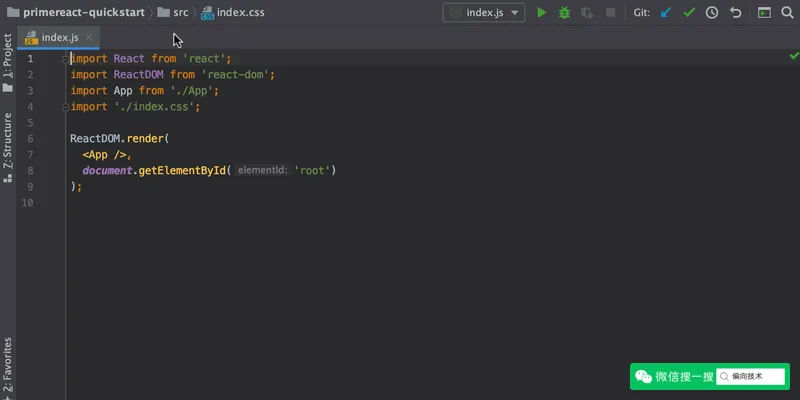Click primereact-quickstart breadcrumb
The image size is (800, 400).
(x=76, y=13)
